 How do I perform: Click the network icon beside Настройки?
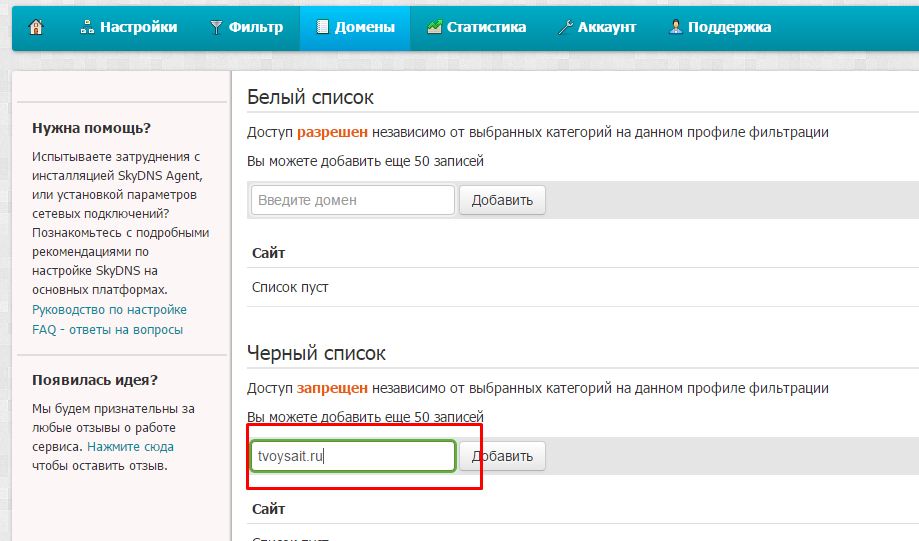[87, 27]
